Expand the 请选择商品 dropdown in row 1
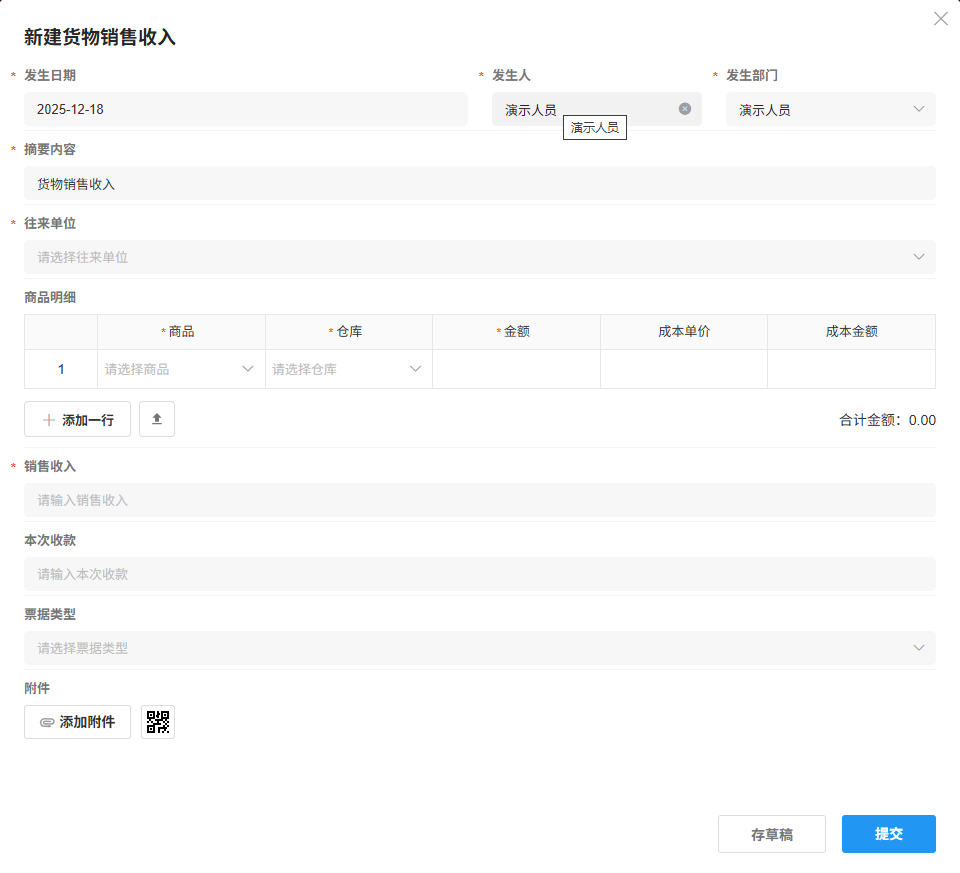Screen dimensions: 960x873 point(247,368)
